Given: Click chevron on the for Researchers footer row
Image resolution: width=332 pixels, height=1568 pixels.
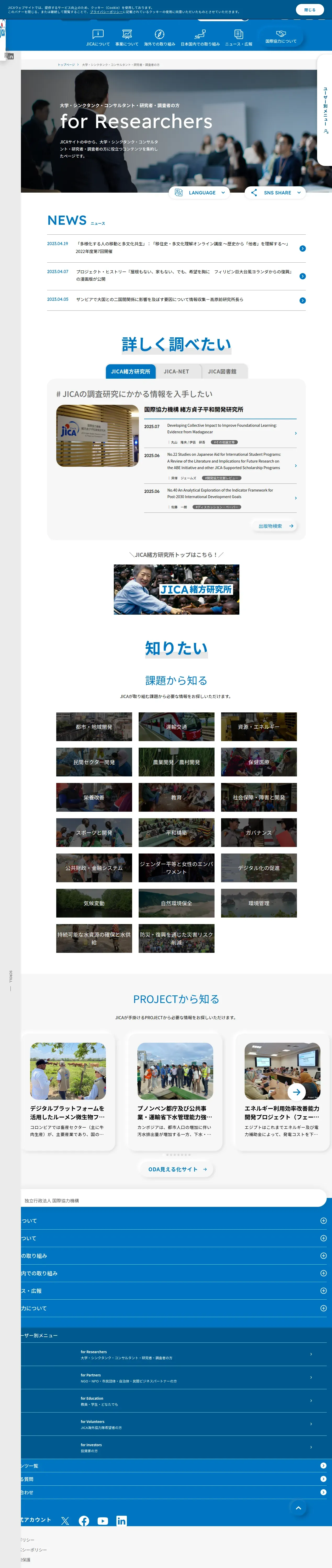Looking at the screenshot, I should [x=311, y=1354].
